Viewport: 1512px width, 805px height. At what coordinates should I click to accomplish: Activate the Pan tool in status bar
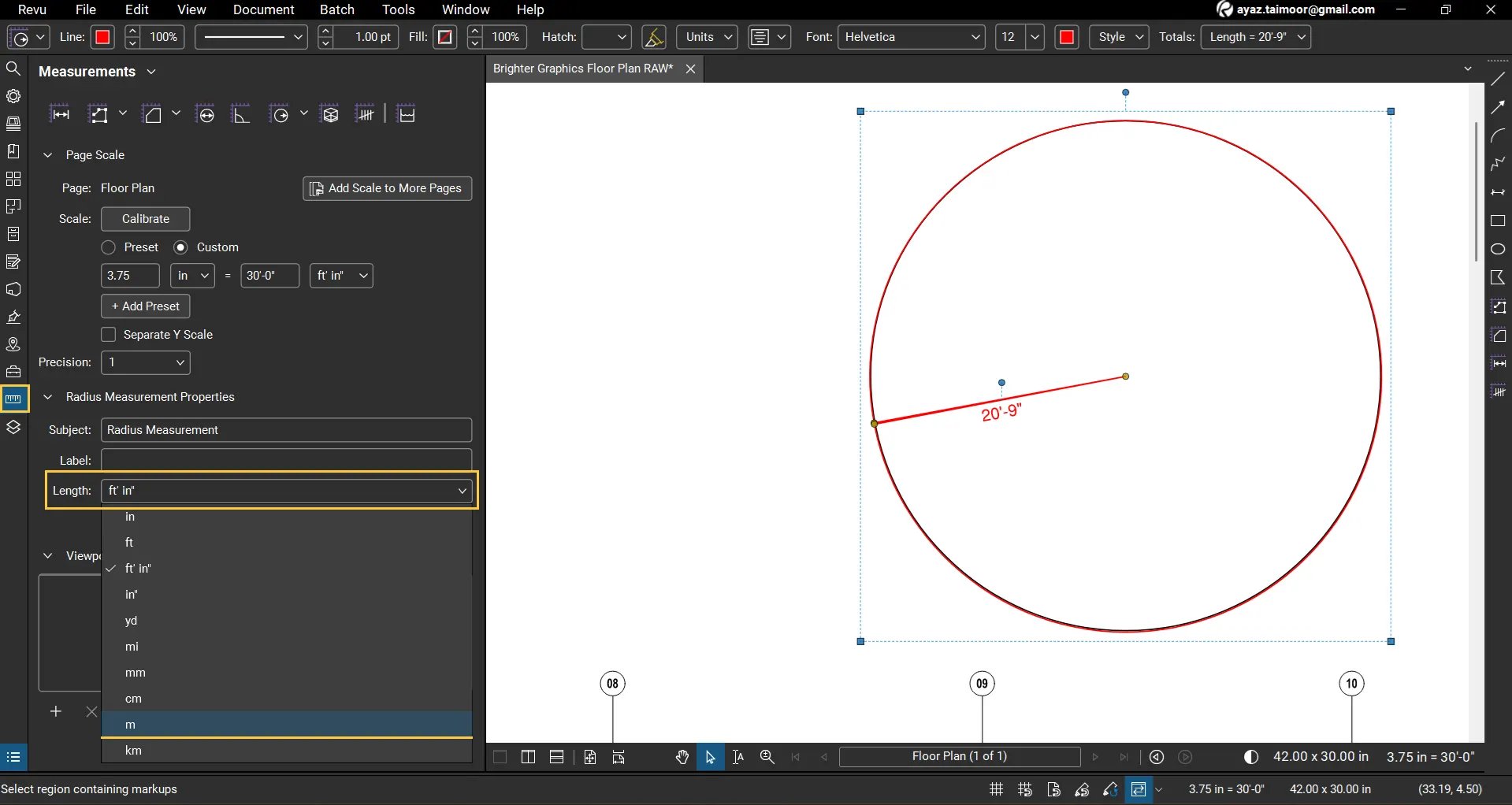pyautogui.click(x=682, y=757)
